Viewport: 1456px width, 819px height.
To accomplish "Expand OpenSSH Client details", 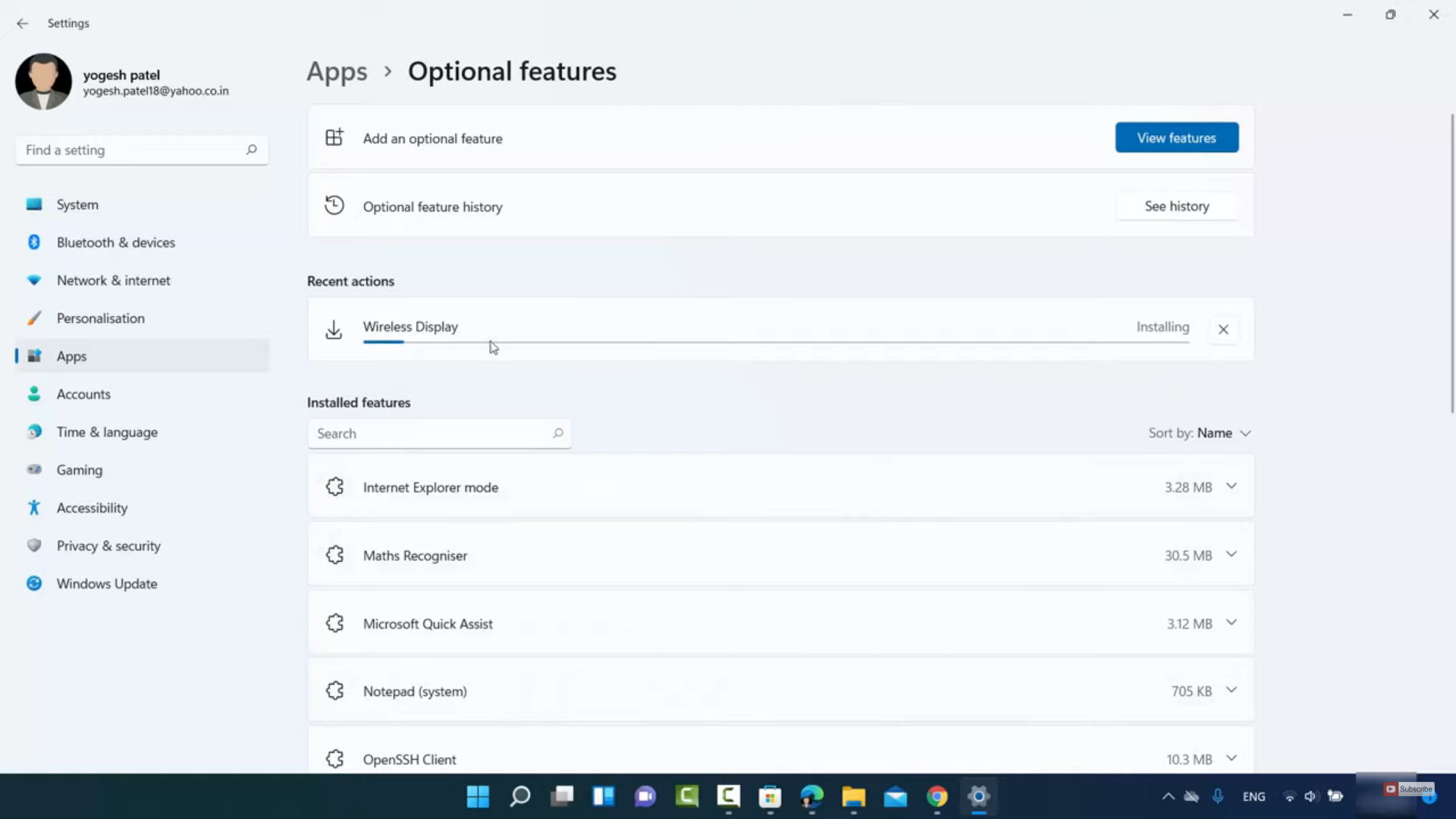I will 1232,758.
